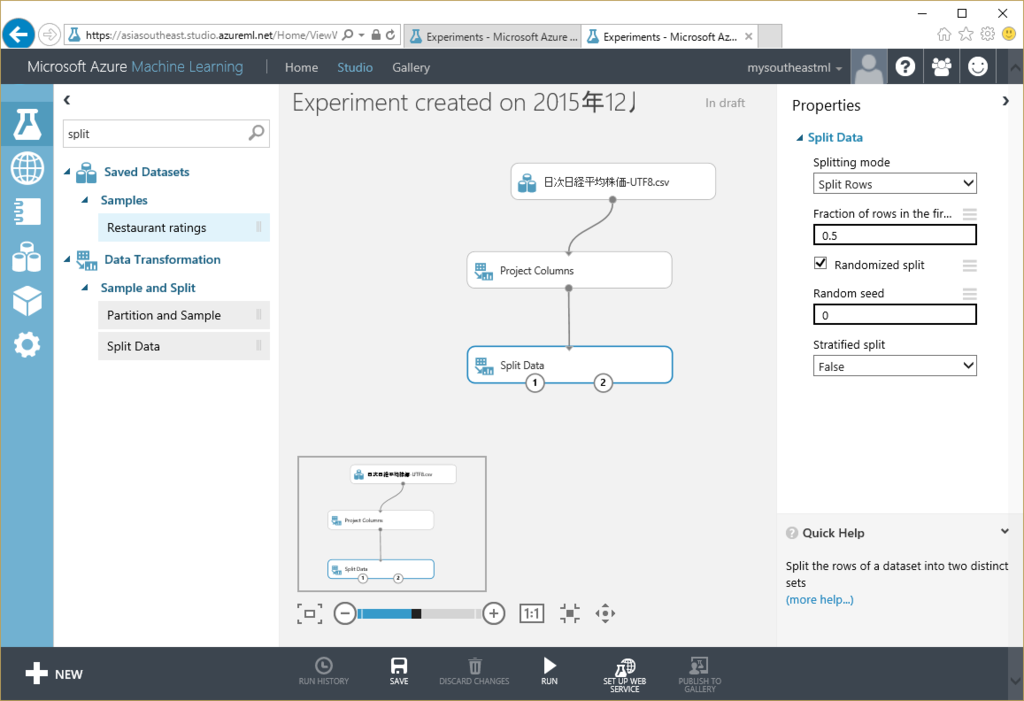Click output port 2 of Split Data

coord(603,383)
